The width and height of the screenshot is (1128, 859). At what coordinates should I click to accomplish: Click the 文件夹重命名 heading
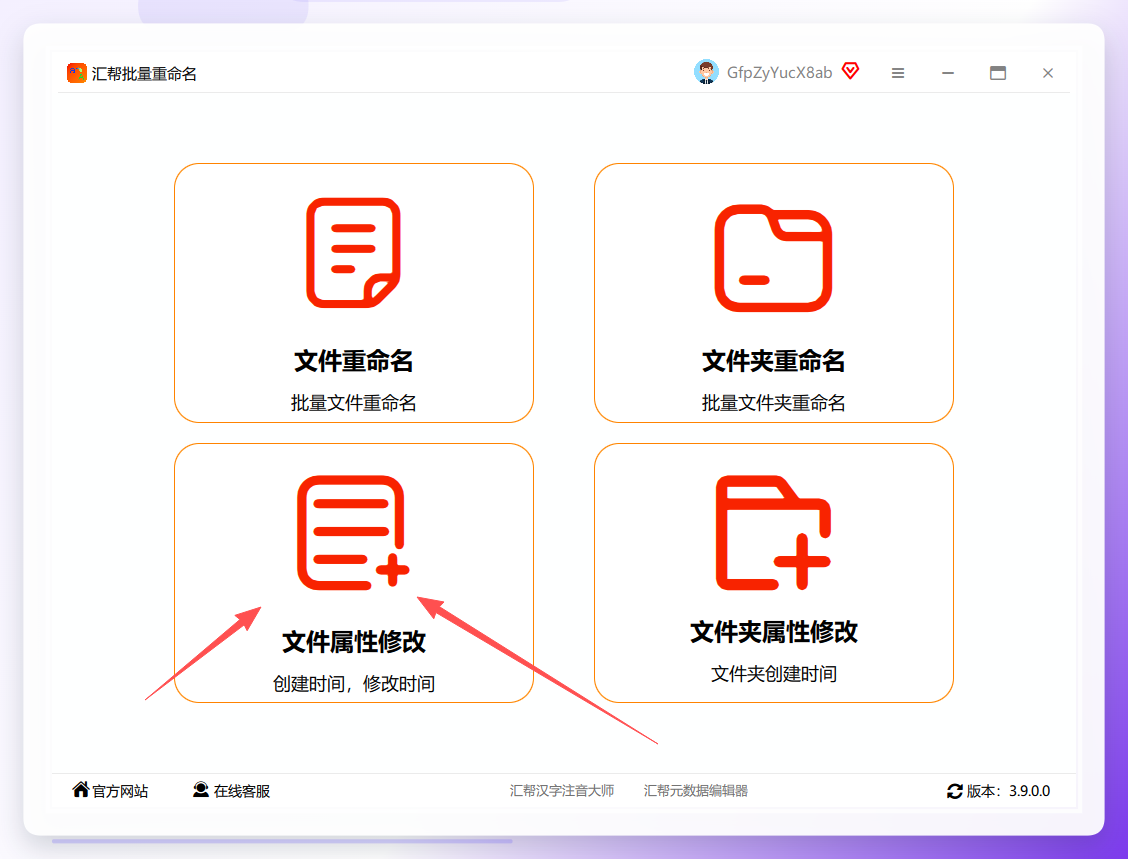coord(773,360)
